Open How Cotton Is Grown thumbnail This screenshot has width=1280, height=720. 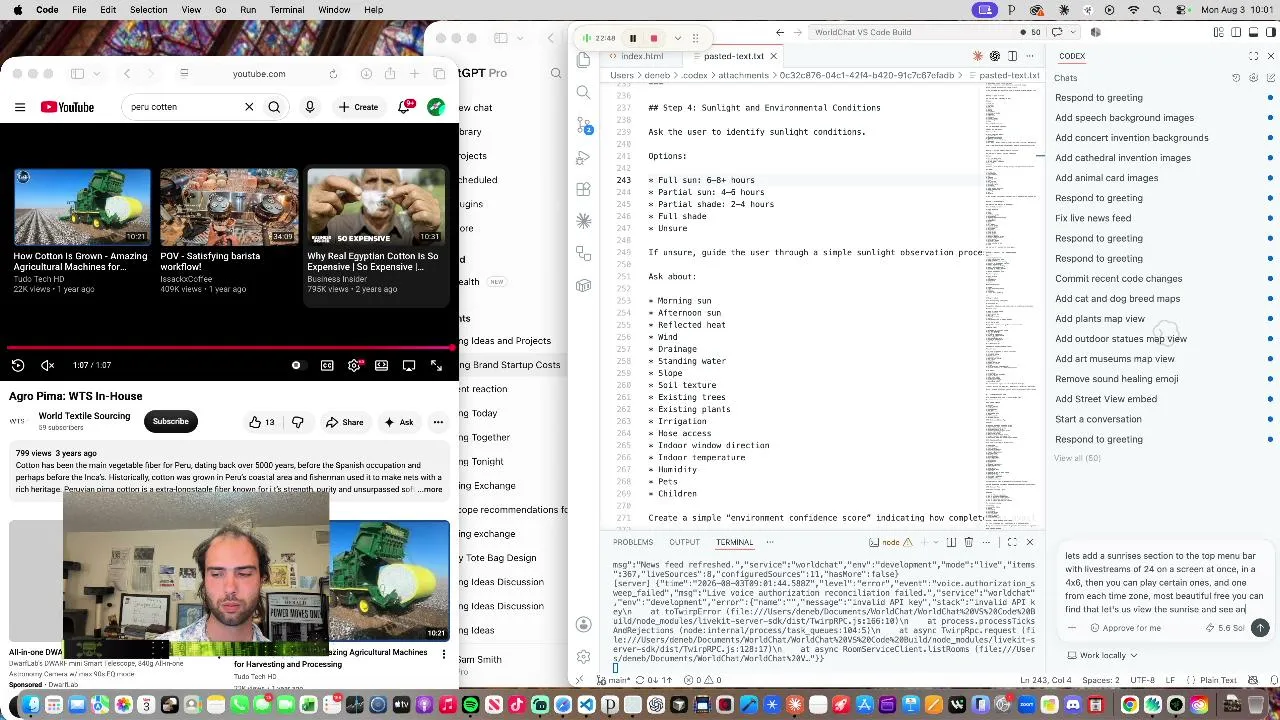pos(83,207)
